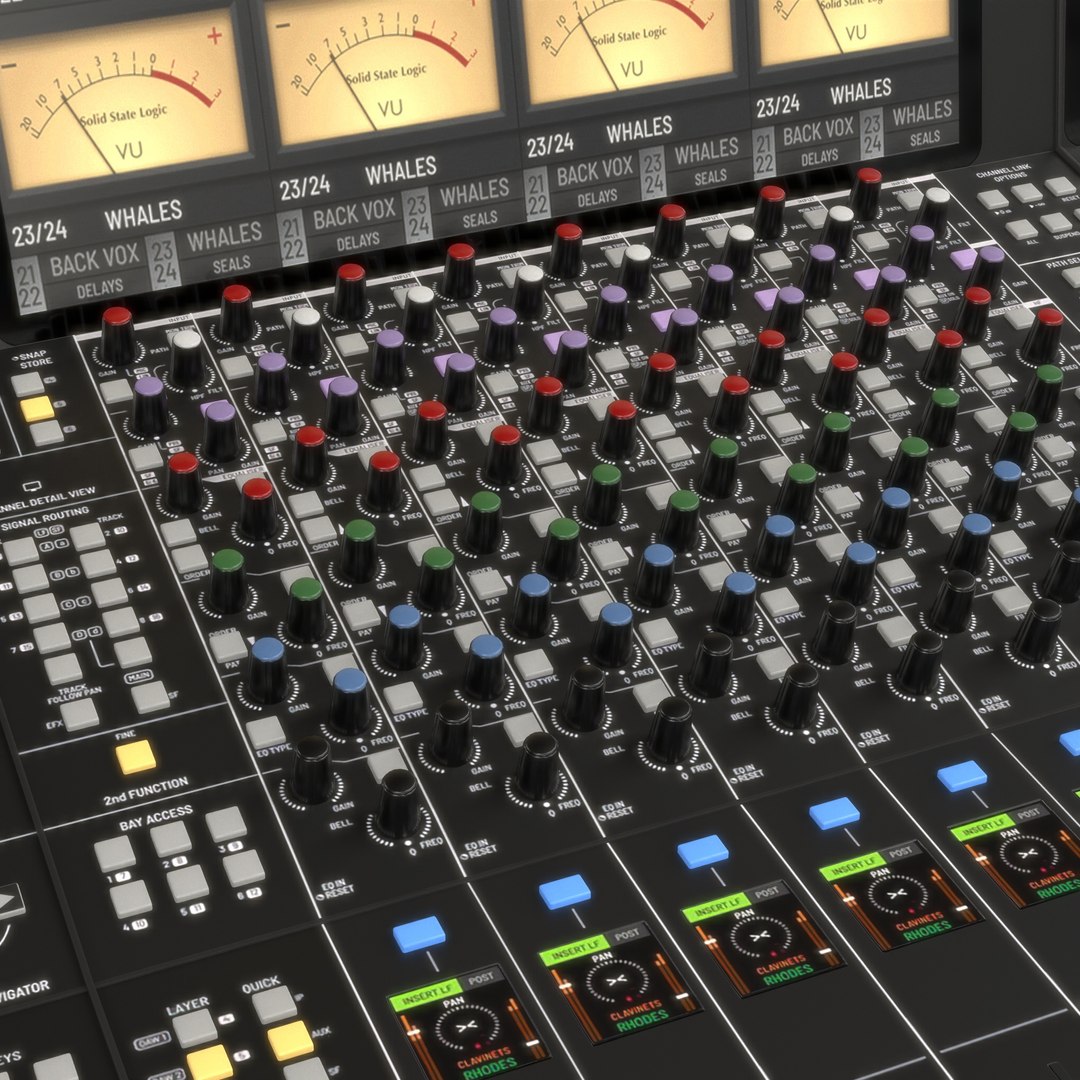Toggle the yellow SNAP STORE key
The image size is (1080, 1080).
pos(37,408)
